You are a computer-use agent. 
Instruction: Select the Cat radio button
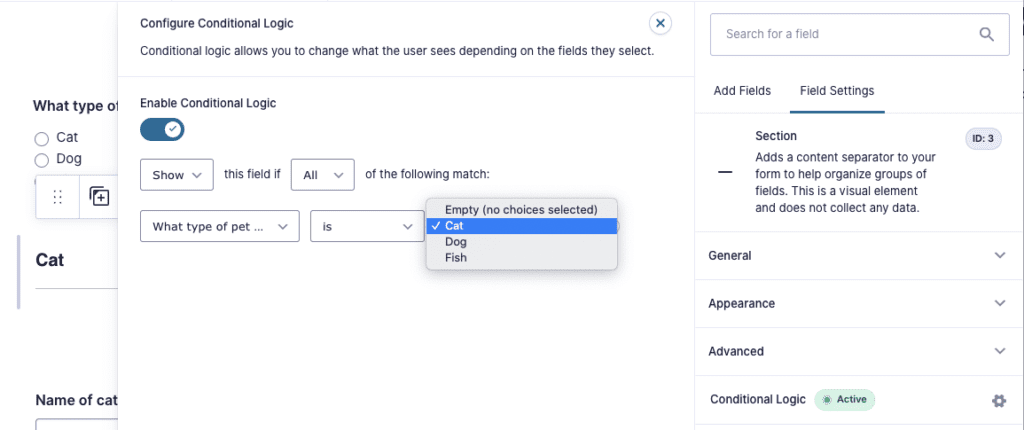pyautogui.click(x=42, y=139)
